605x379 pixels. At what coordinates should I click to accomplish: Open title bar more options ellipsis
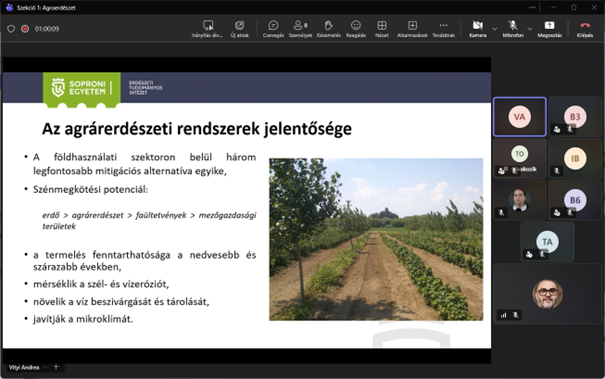[532, 7]
